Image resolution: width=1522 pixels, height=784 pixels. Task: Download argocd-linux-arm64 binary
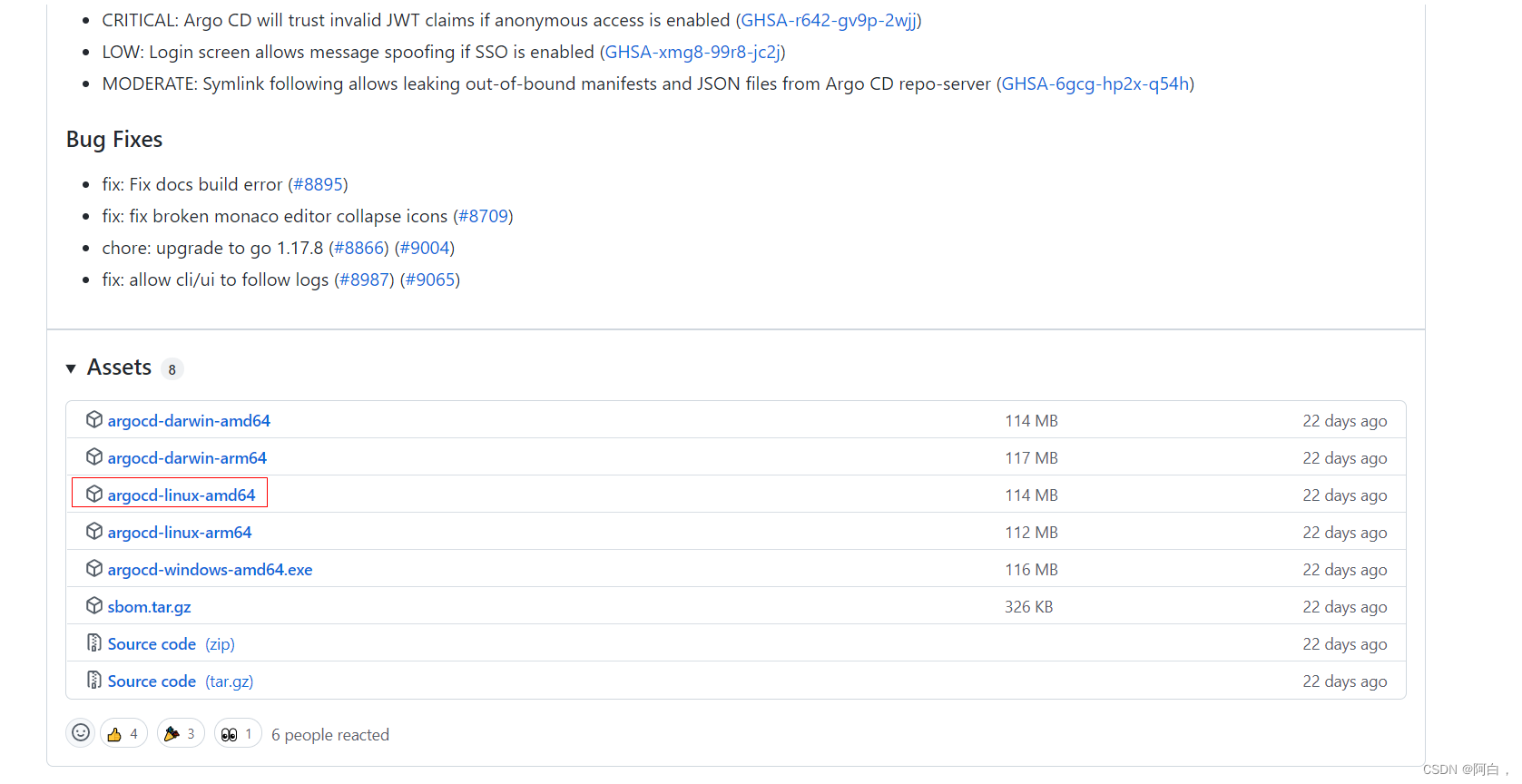click(x=180, y=533)
